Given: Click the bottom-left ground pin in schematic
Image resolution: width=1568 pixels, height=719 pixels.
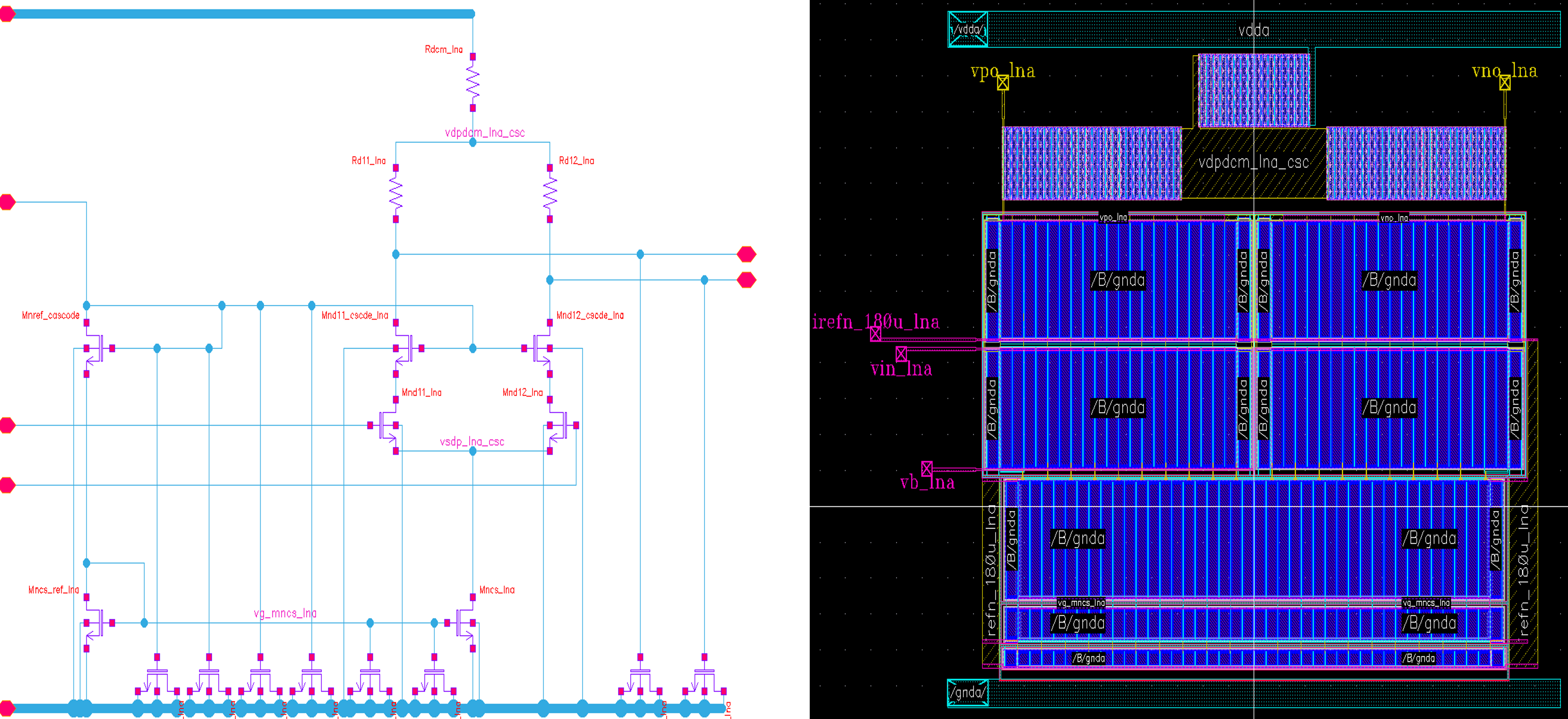Looking at the screenshot, I should click(x=7, y=708).
